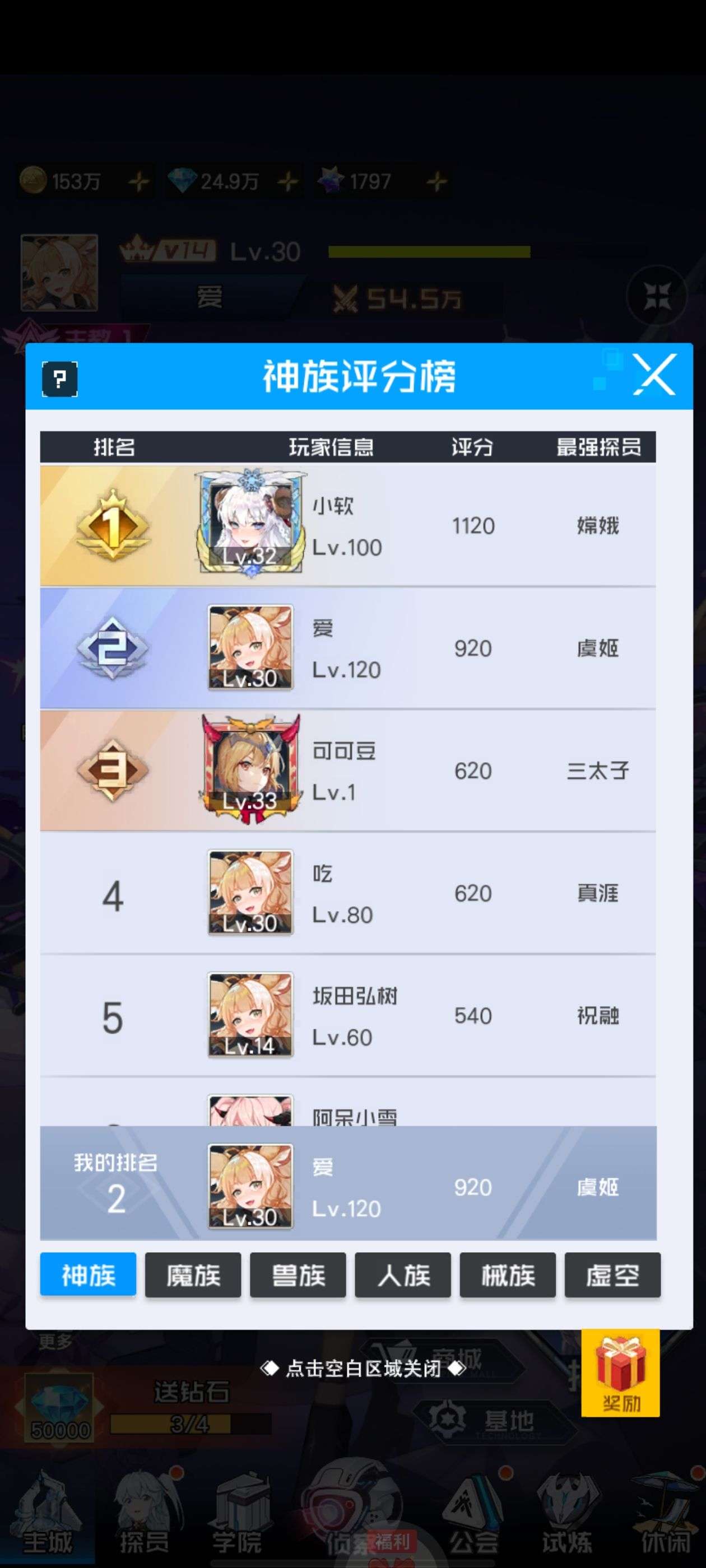Click the diamond currency plus icon
Screen dimensions: 706x1568
click(x=288, y=181)
